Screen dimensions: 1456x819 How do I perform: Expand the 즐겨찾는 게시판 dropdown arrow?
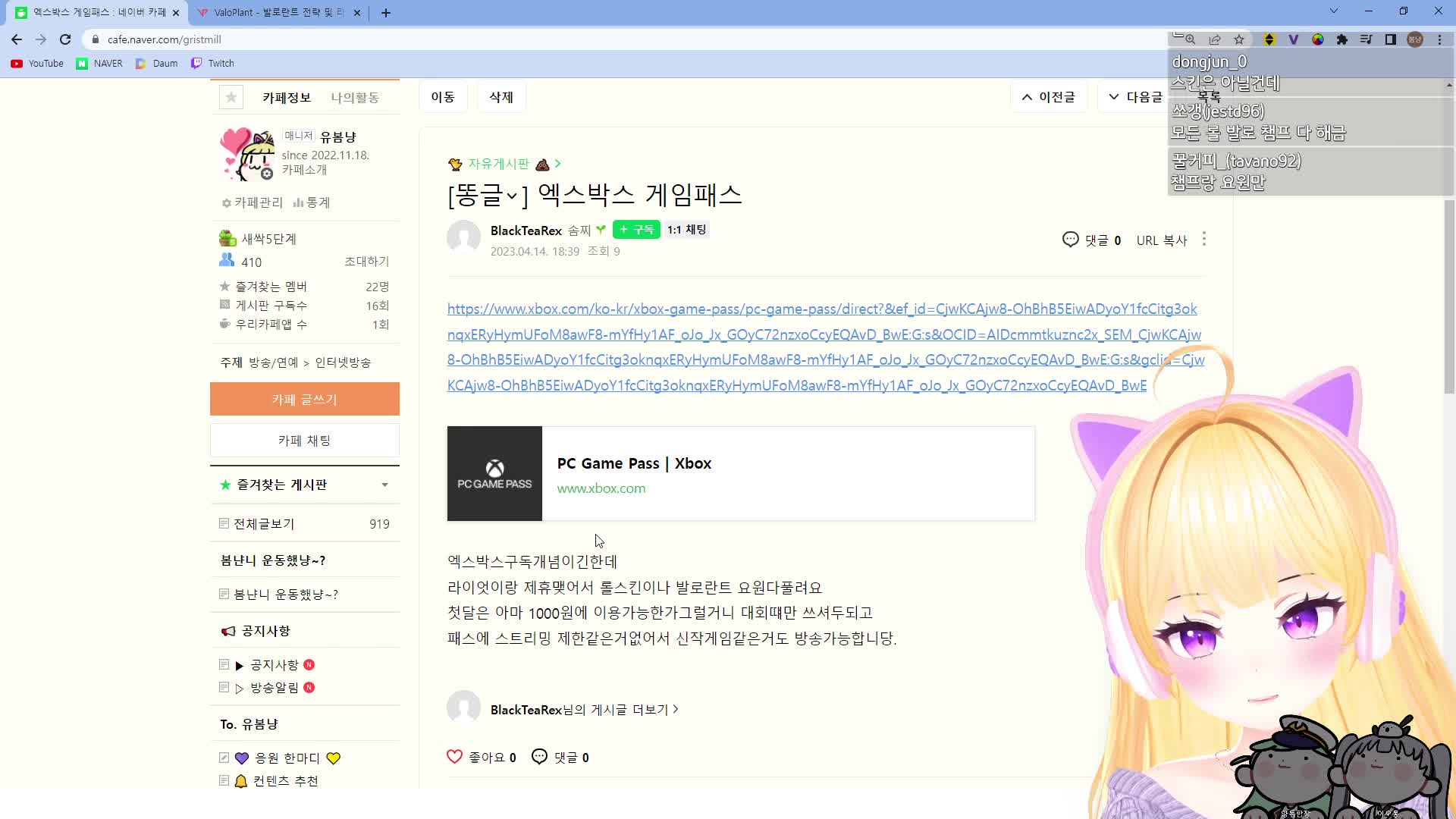pyautogui.click(x=384, y=485)
